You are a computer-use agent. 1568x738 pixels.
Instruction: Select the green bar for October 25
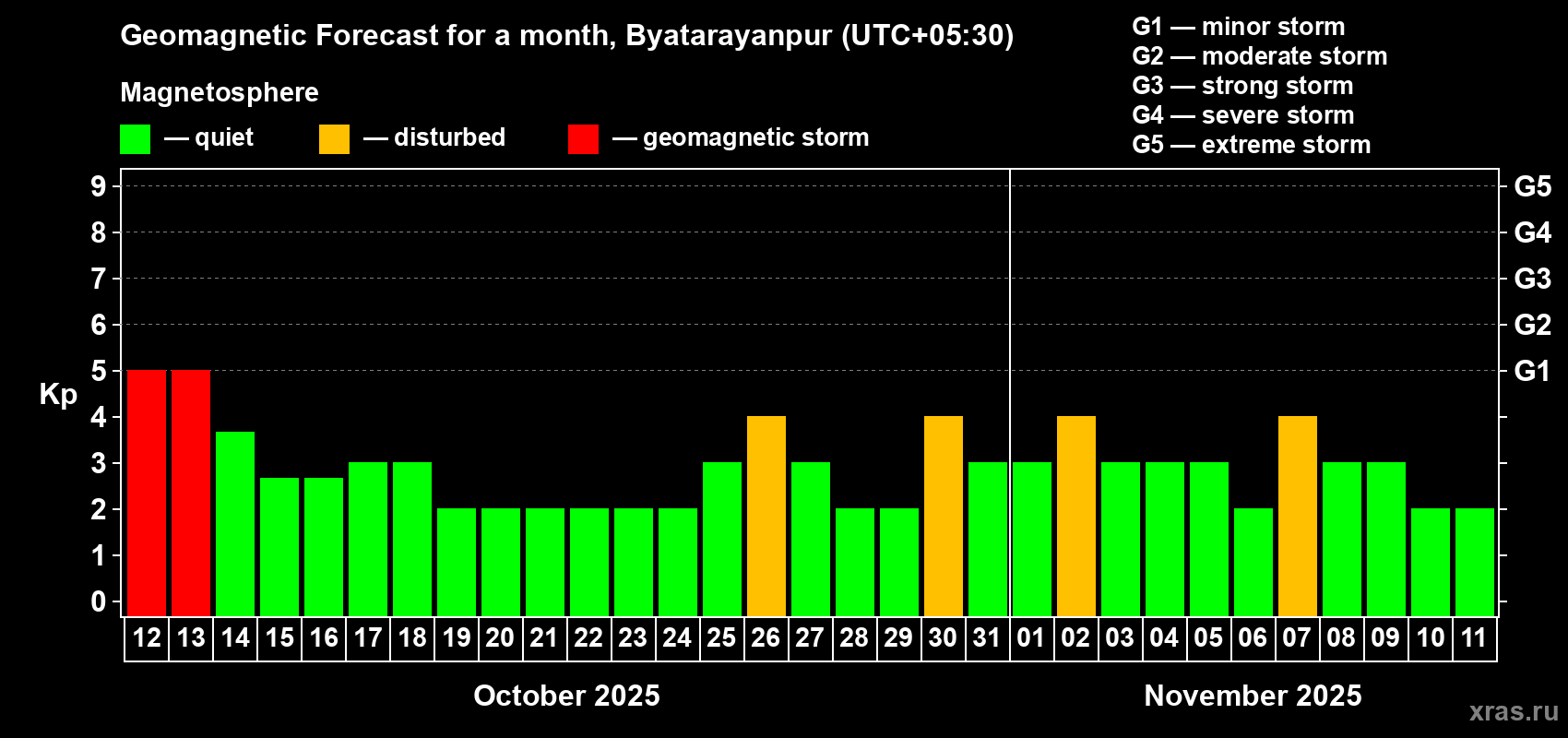722,539
